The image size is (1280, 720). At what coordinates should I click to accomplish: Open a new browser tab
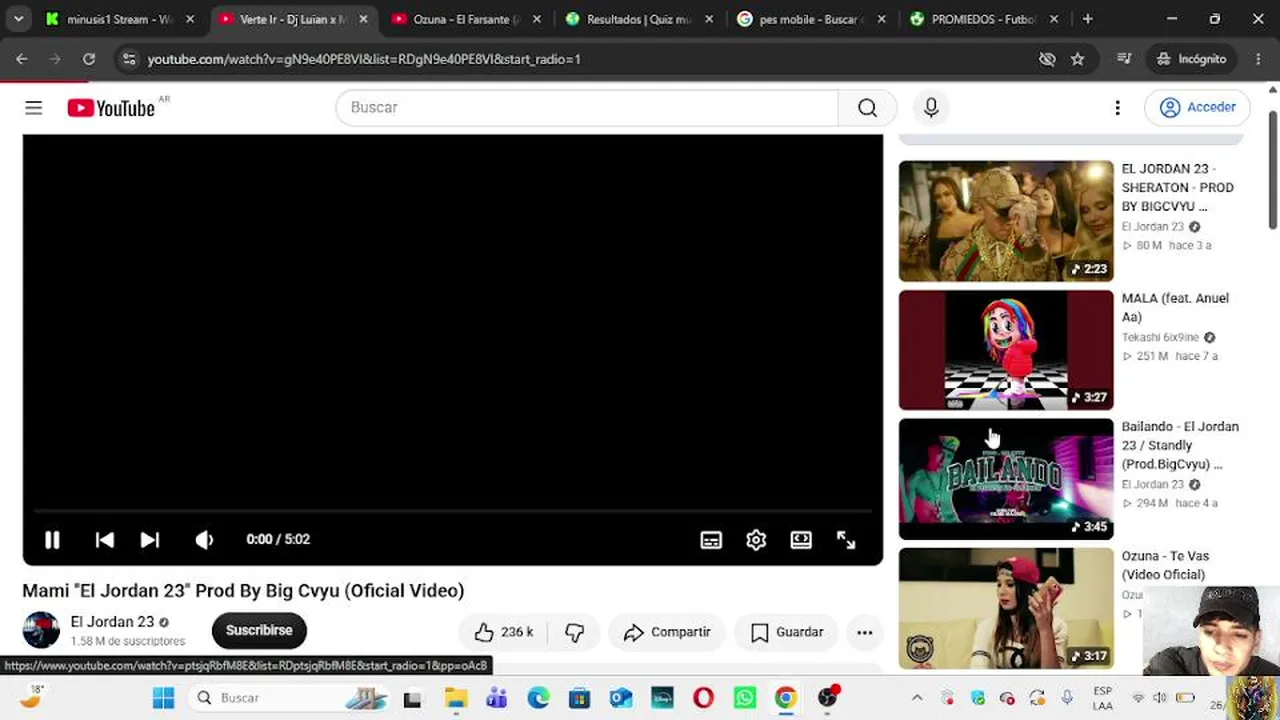tap(1087, 19)
